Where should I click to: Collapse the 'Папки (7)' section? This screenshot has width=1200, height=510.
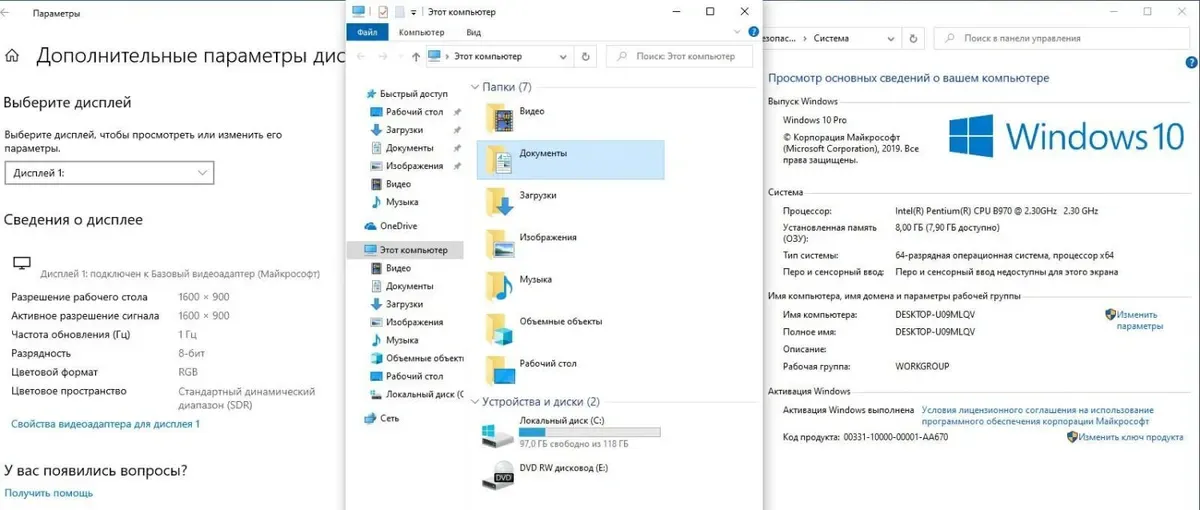coord(473,87)
